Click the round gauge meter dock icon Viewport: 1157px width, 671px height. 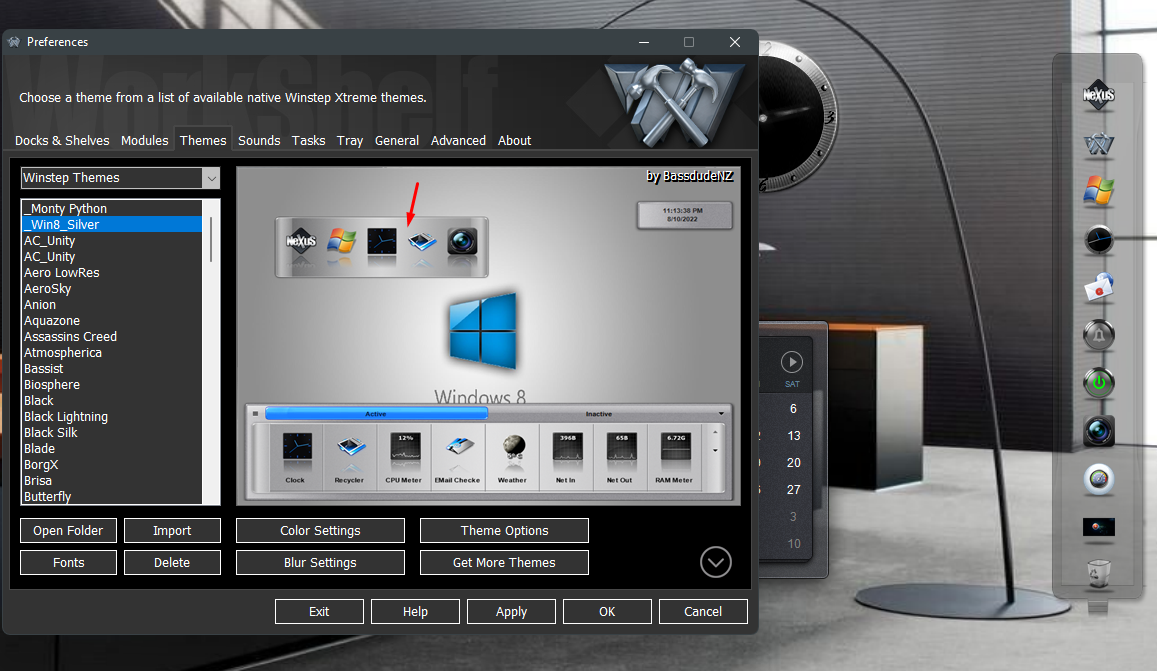point(1098,479)
